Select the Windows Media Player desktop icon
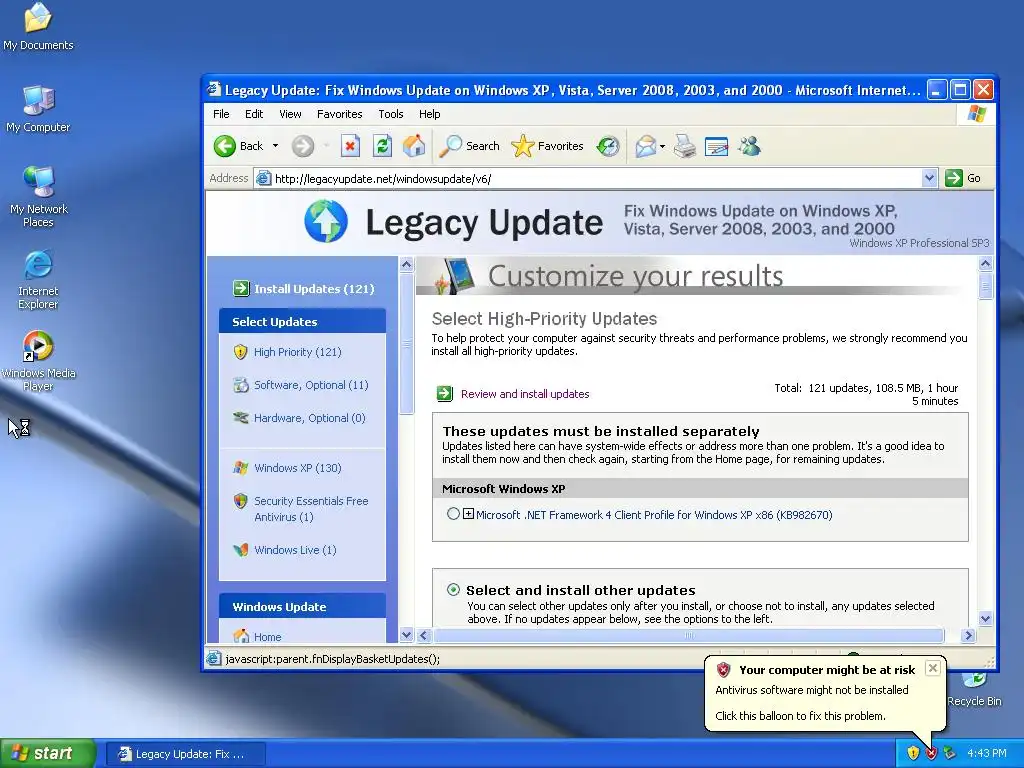 pyautogui.click(x=38, y=360)
